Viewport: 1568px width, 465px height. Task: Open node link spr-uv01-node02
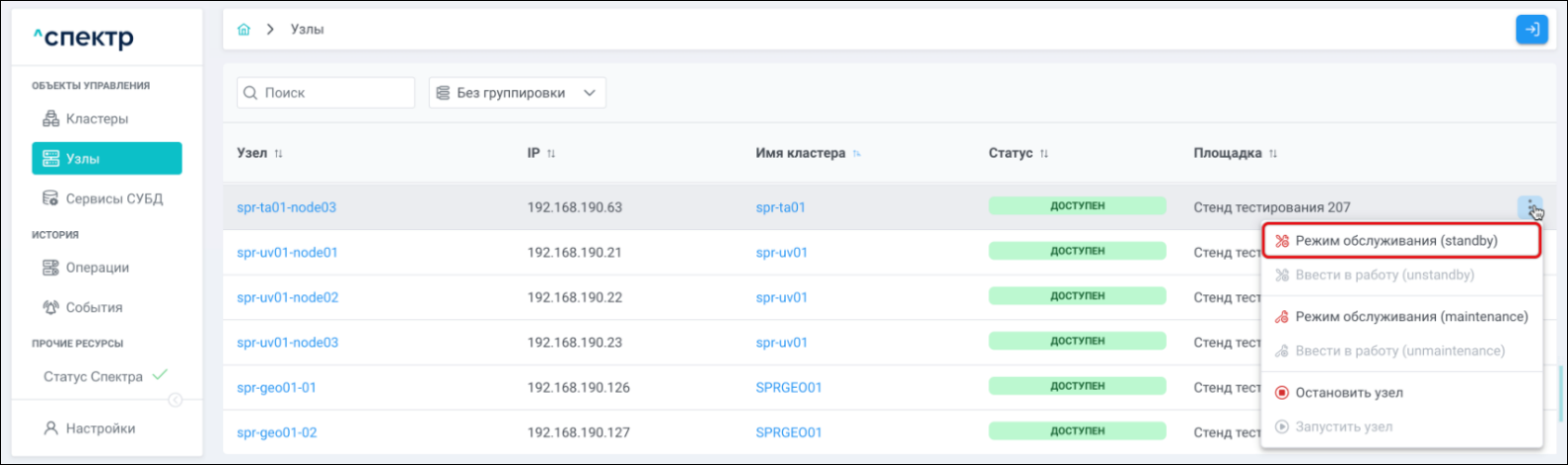point(287,297)
